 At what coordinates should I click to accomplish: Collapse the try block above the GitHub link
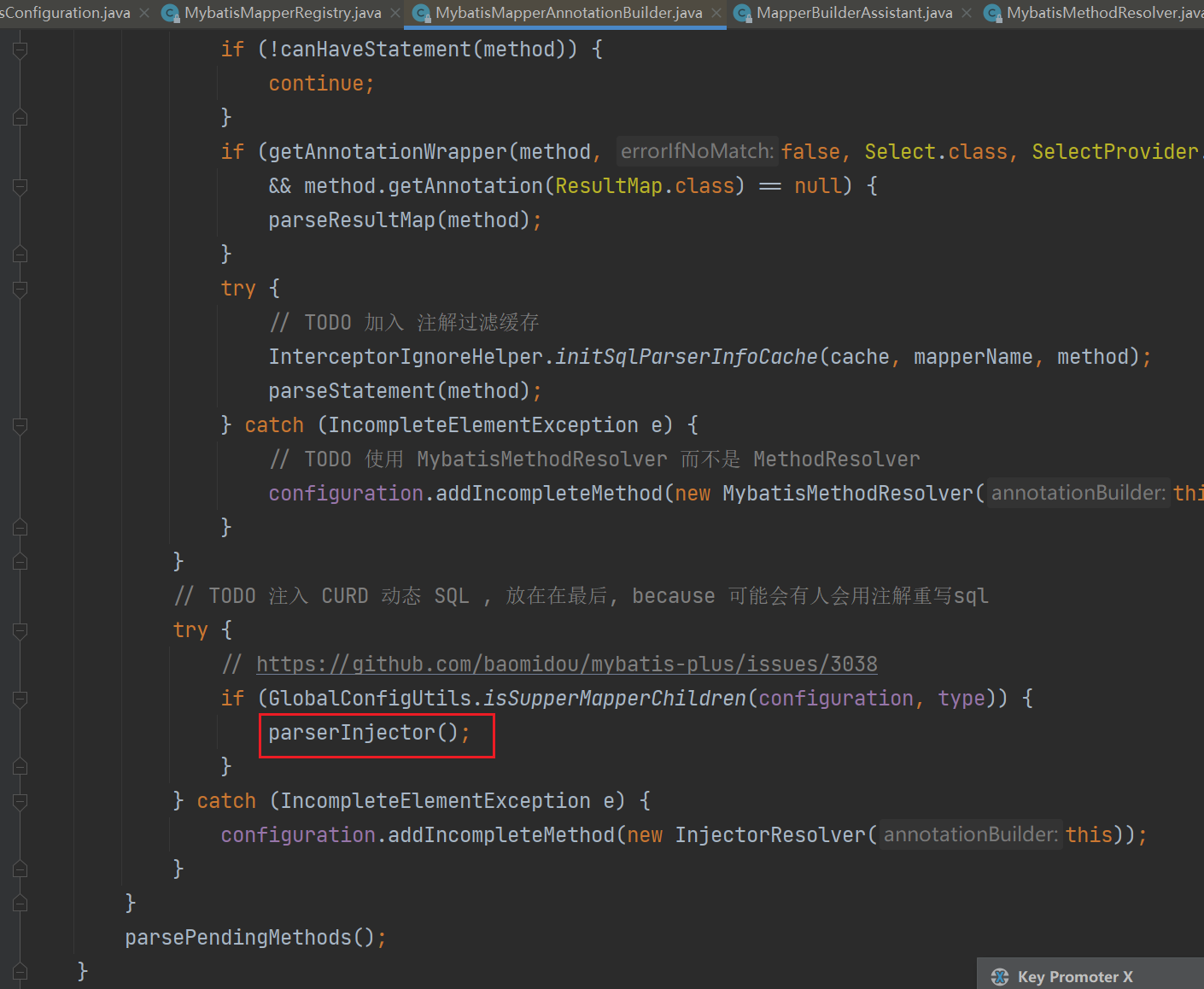20,630
